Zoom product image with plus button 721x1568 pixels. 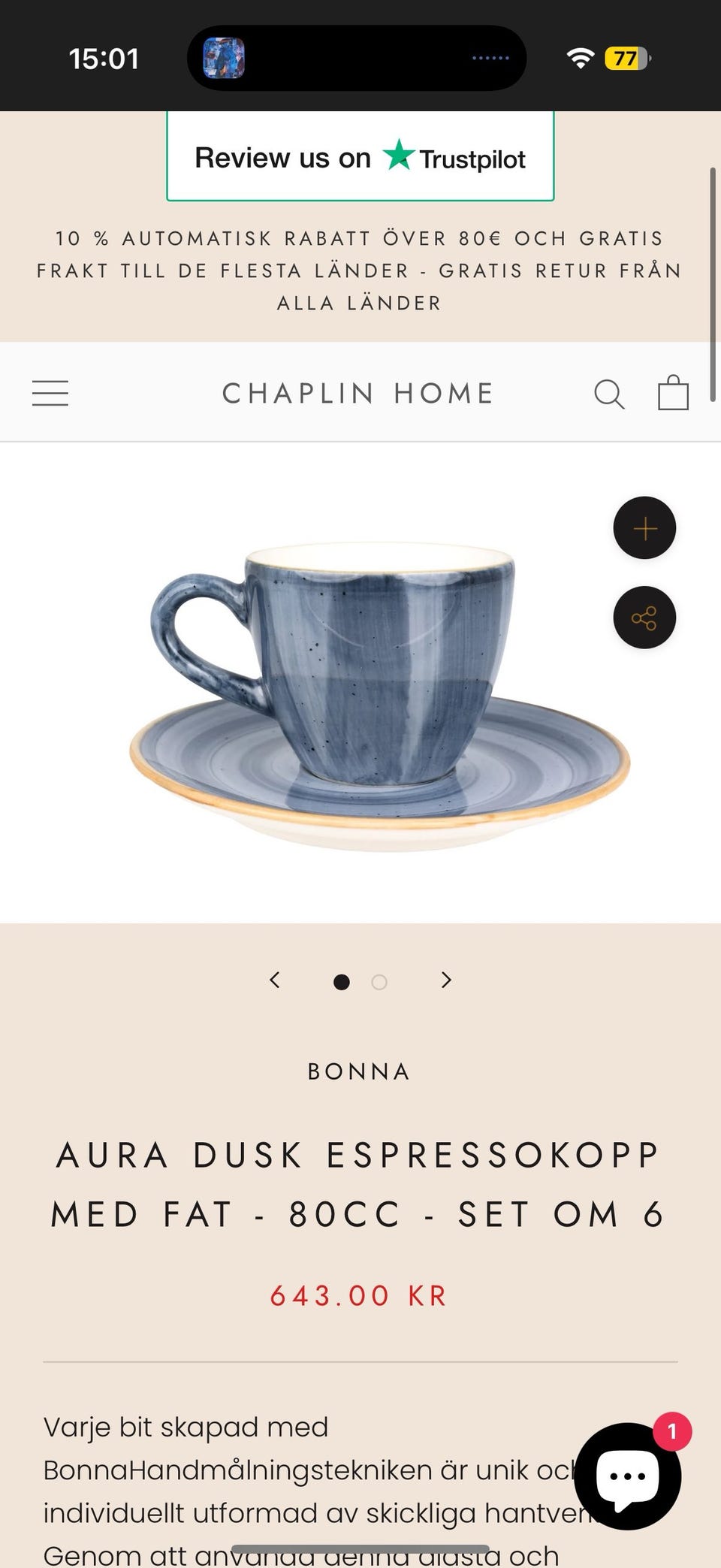[644, 528]
